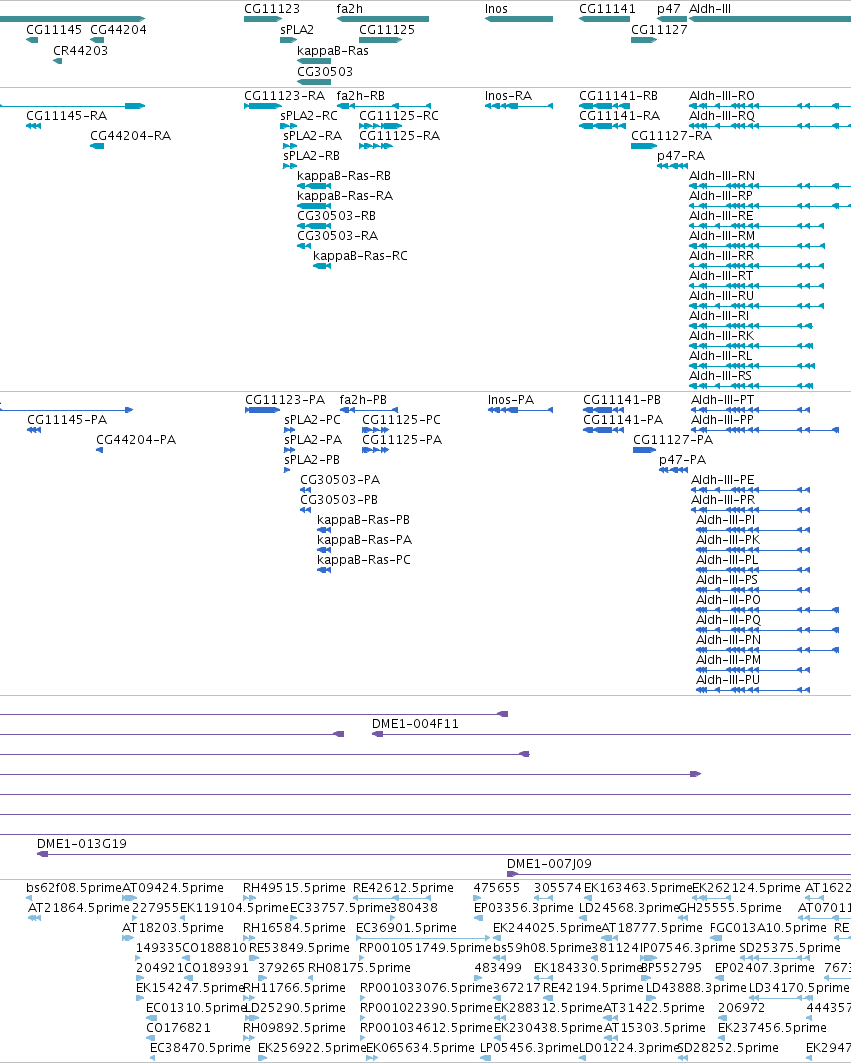This screenshot has width=851, height=1063.
Task: Select transcript sPLA2-RB
Action: [x=311, y=156]
